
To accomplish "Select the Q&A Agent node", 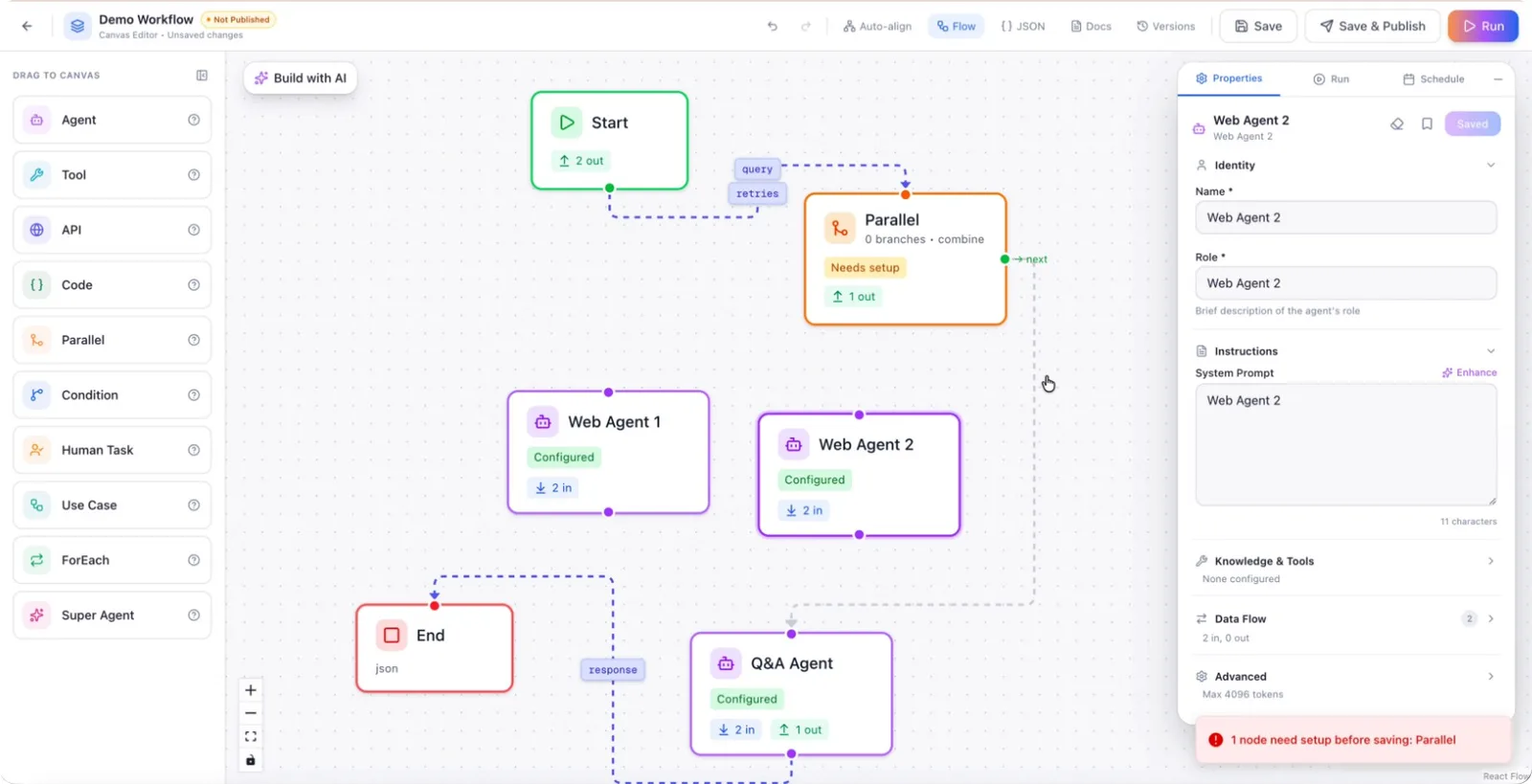I will pos(791,694).
